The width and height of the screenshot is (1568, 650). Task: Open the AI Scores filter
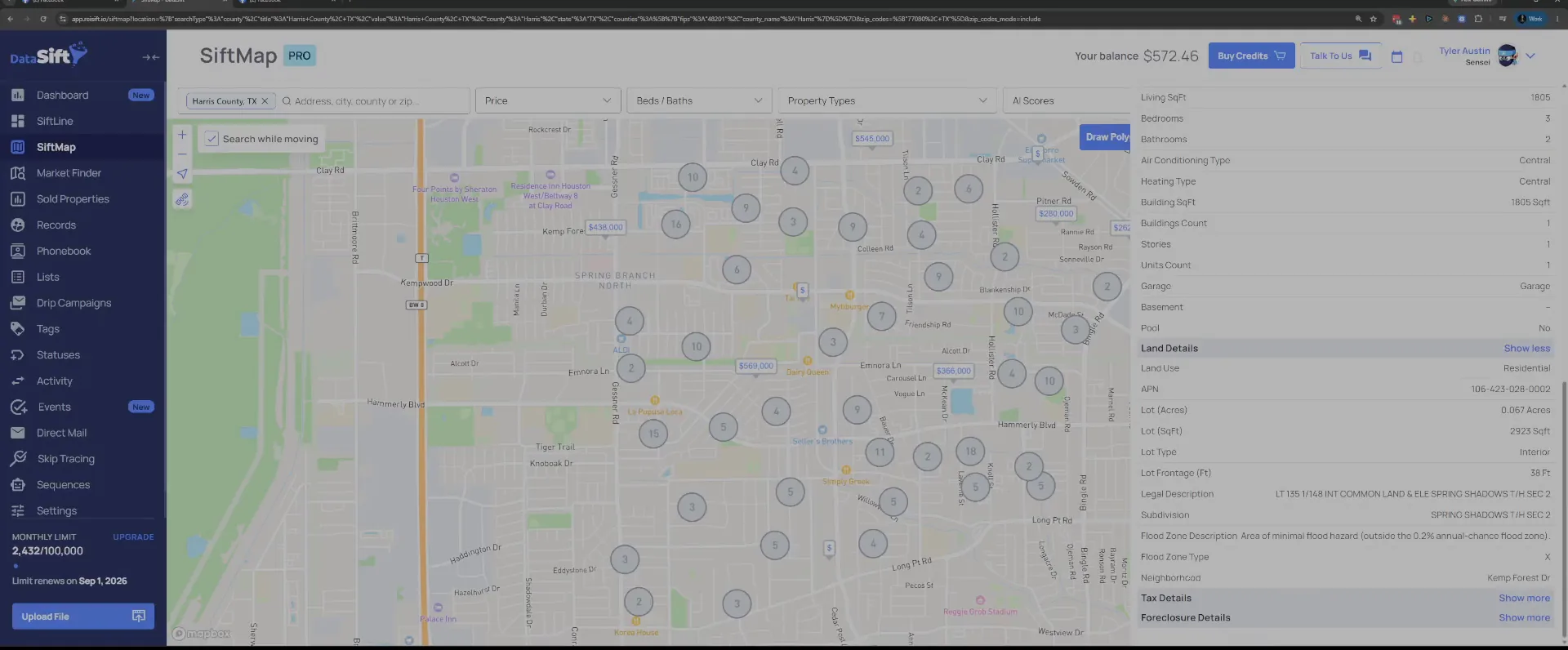[1067, 100]
